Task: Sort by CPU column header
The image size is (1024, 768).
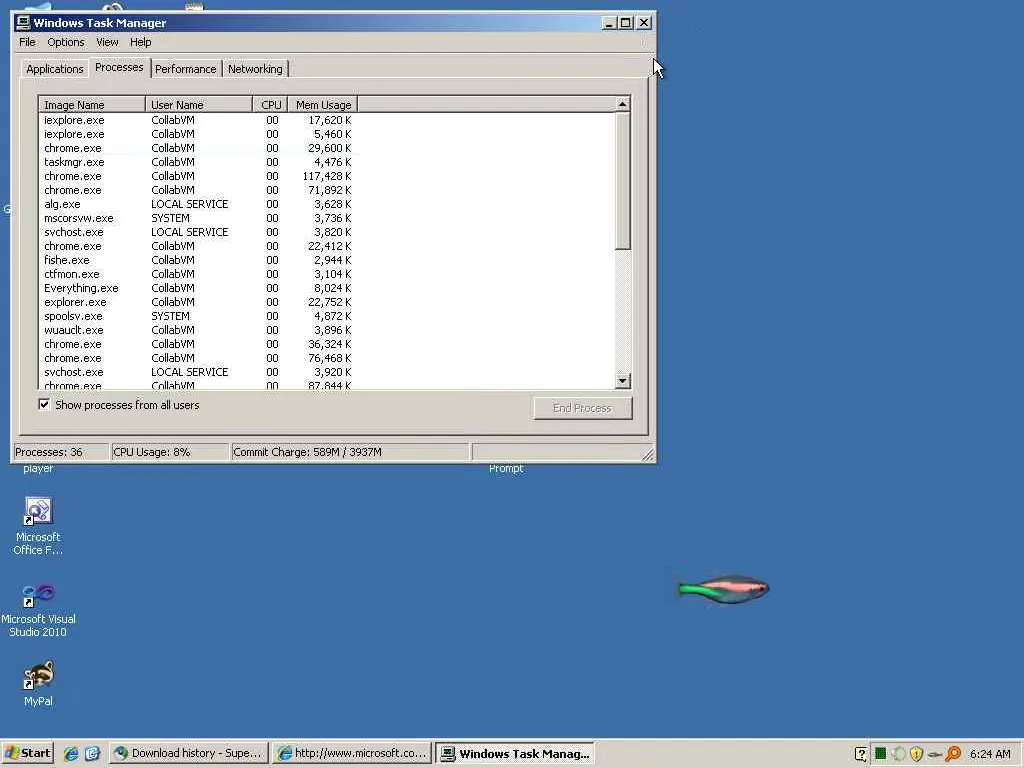Action: point(270,104)
